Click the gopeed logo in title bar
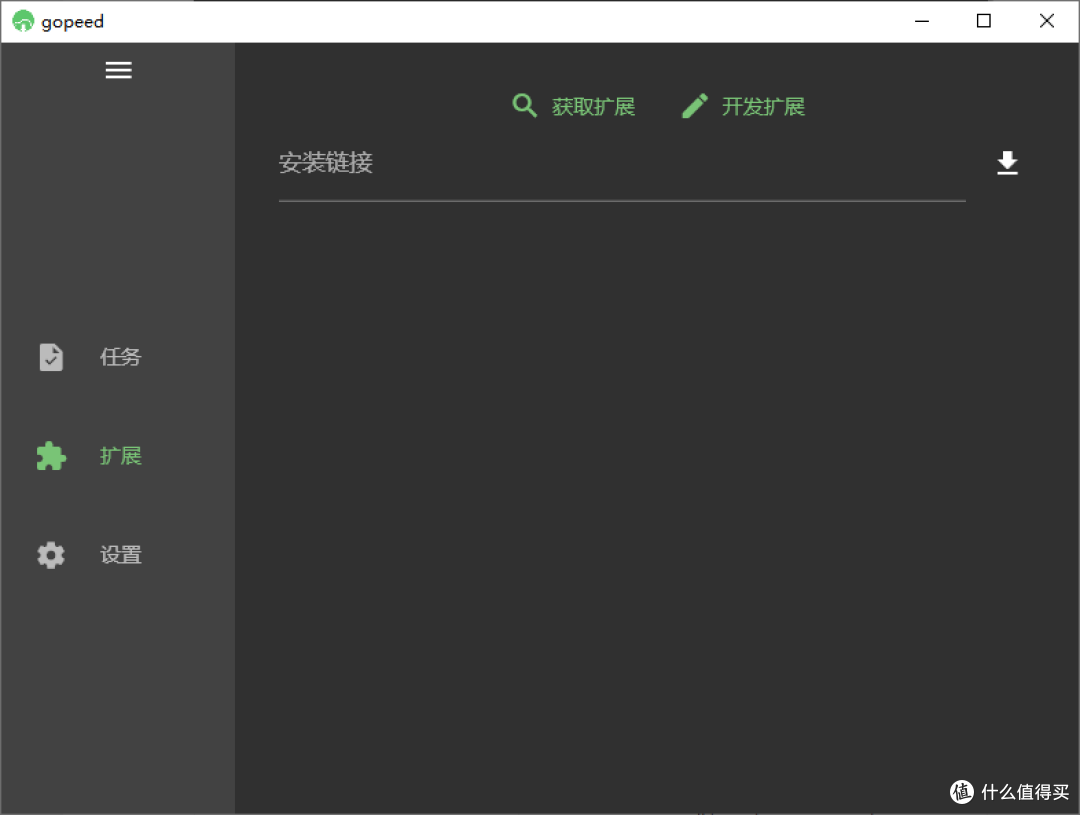The width and height of the screenshot is (1080, 815). tap(23, 21)
